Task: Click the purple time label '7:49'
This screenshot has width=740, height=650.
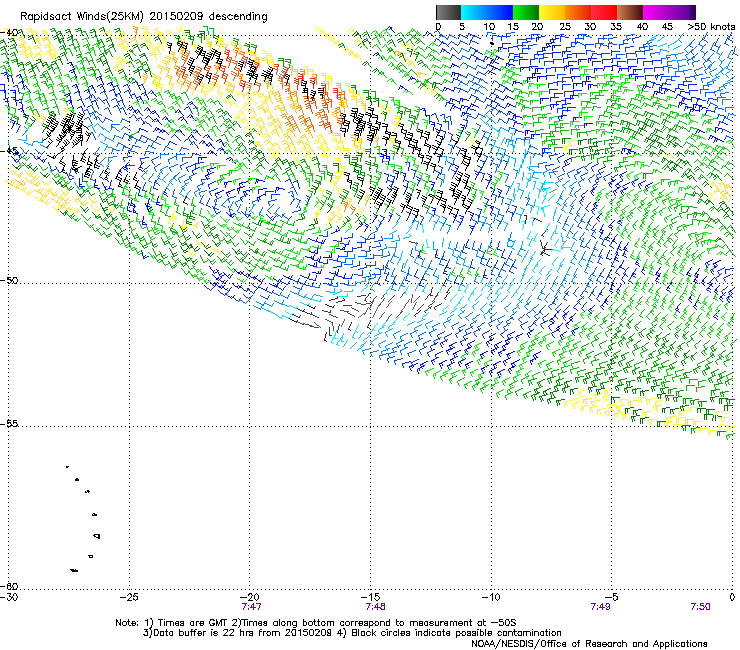Action: tap(600, 607)
